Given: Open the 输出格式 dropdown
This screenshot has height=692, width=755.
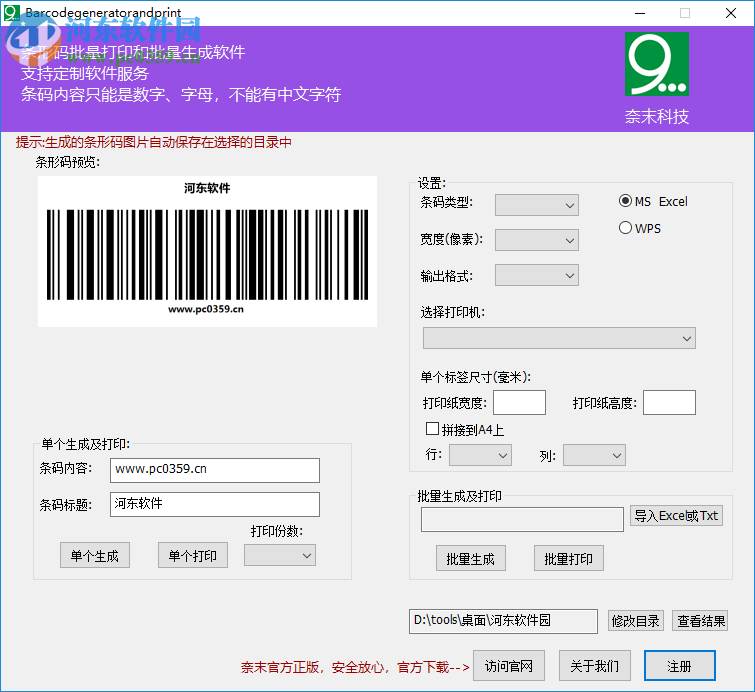Looking at the screenshot, I should point(537,275).
